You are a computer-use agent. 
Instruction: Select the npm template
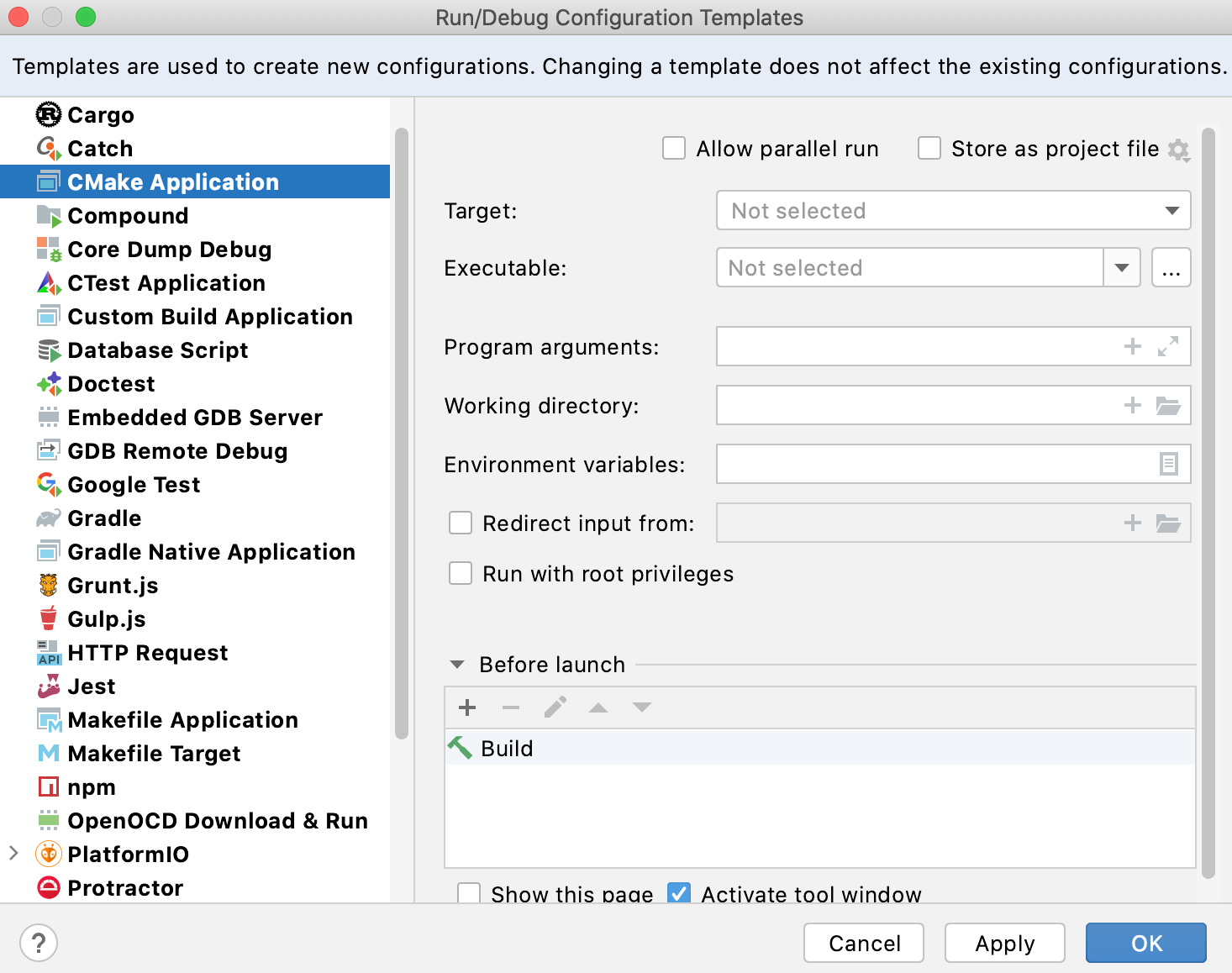[92, 786]
